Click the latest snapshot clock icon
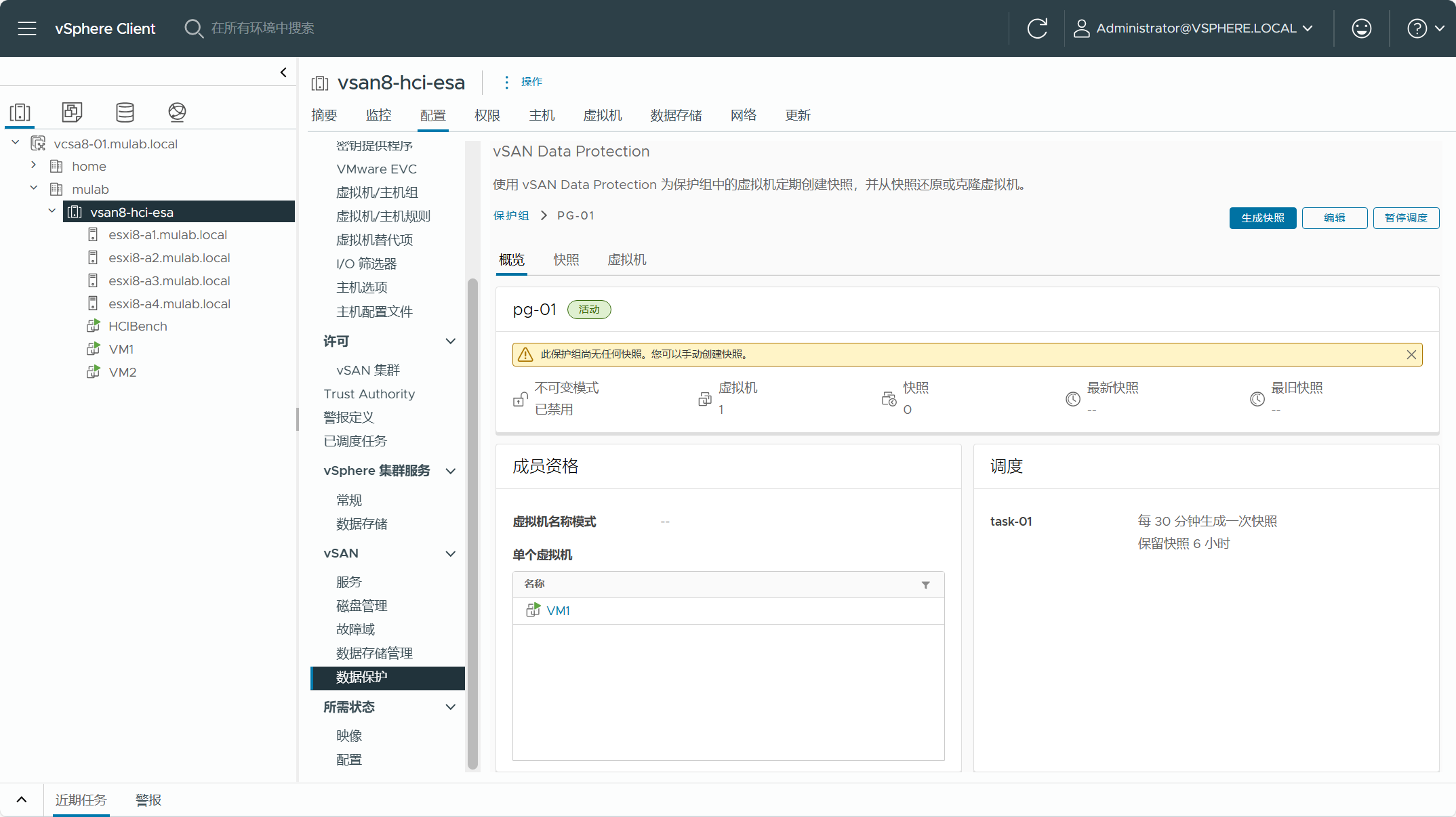The width and height of the screenshot is (1456, 817). (x=1072, y=398)
